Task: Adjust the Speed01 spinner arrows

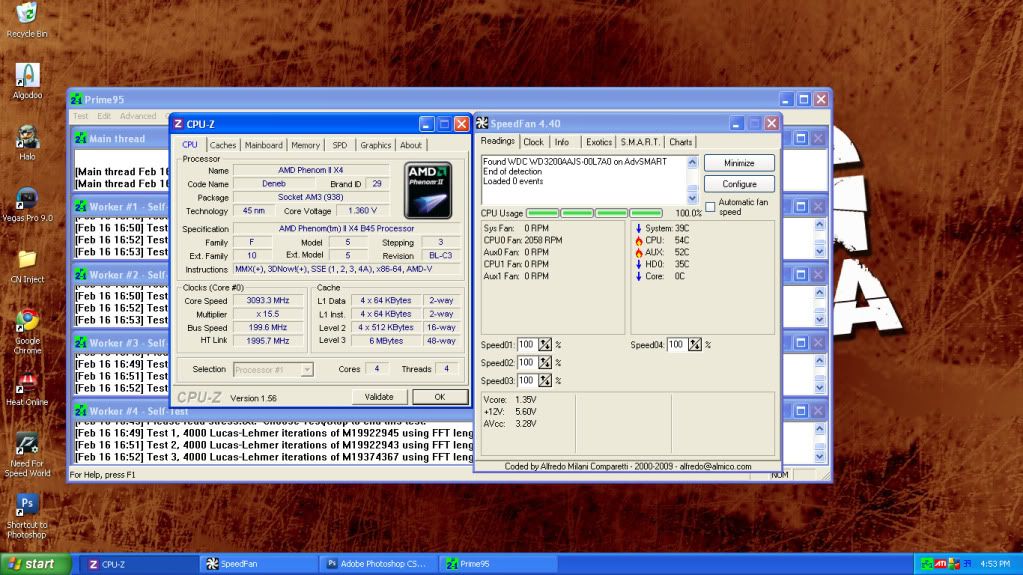Action: [545, 345]
